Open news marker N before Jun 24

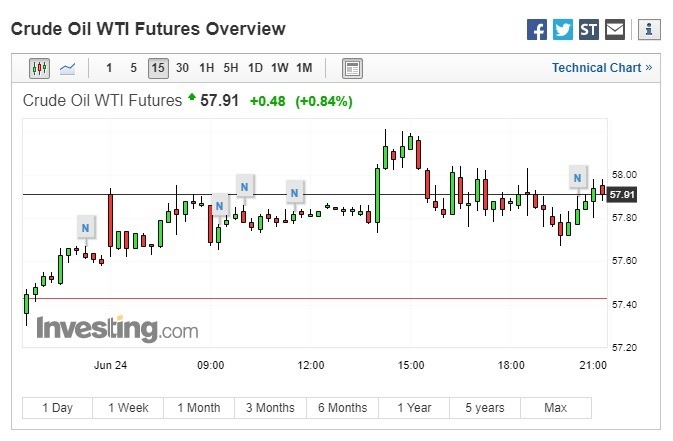[x=85, y=228]
